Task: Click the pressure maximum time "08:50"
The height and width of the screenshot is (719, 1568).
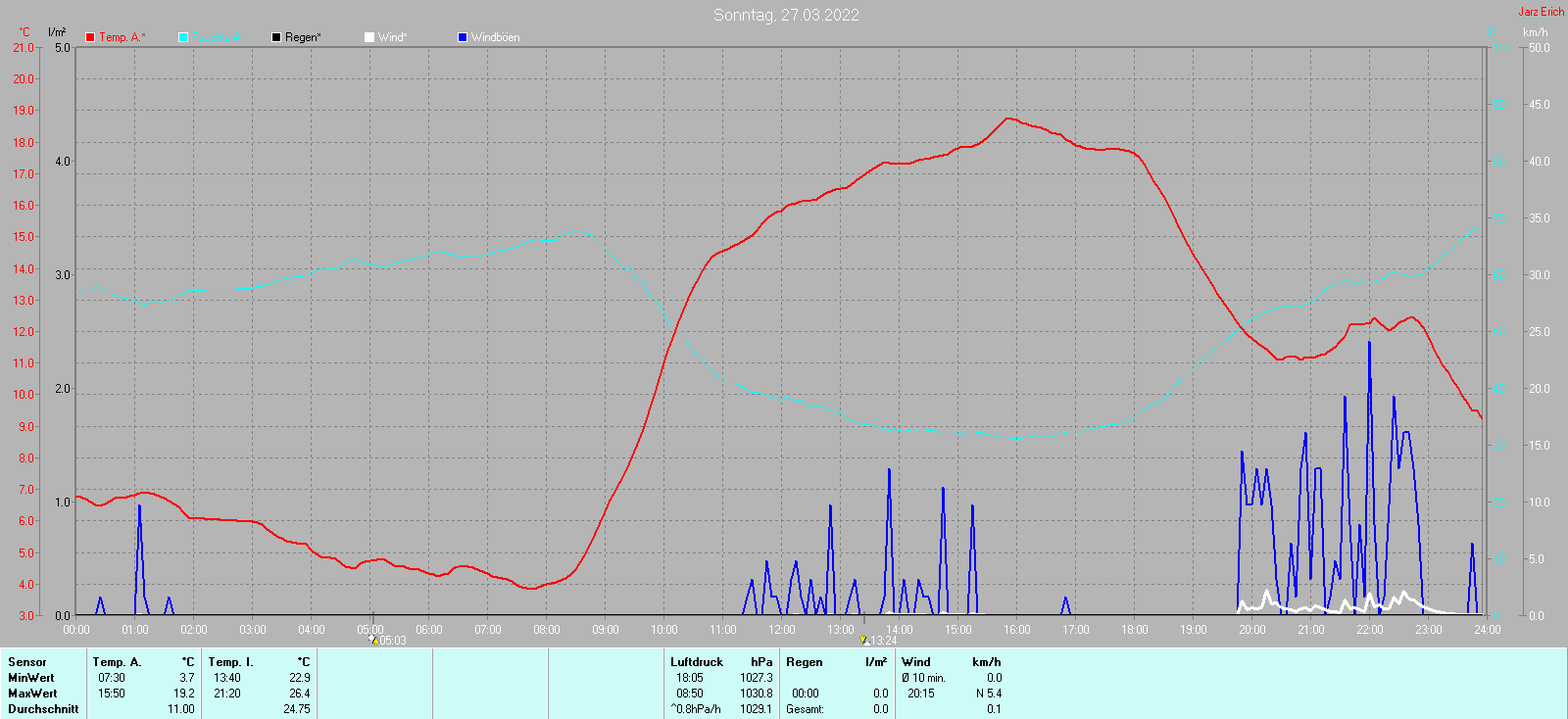Action: click(x=690, y=694)
